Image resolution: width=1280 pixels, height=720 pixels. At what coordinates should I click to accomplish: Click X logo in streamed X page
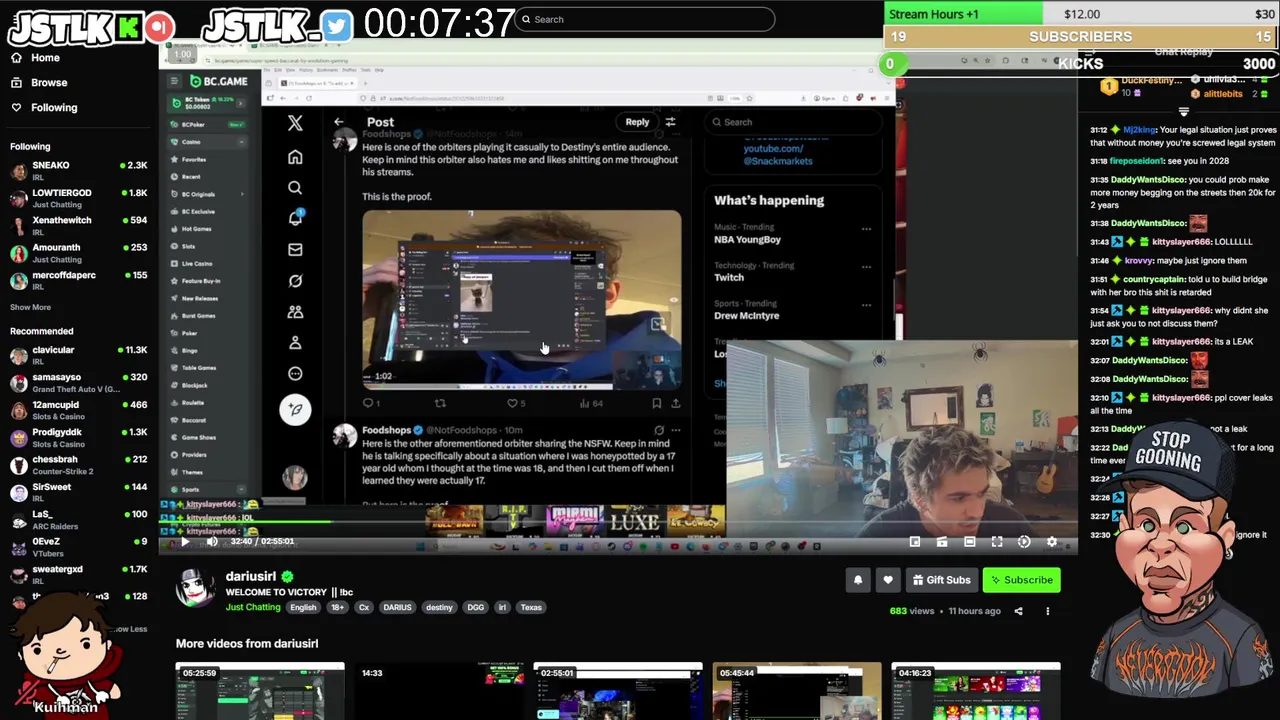pos(295,123)
